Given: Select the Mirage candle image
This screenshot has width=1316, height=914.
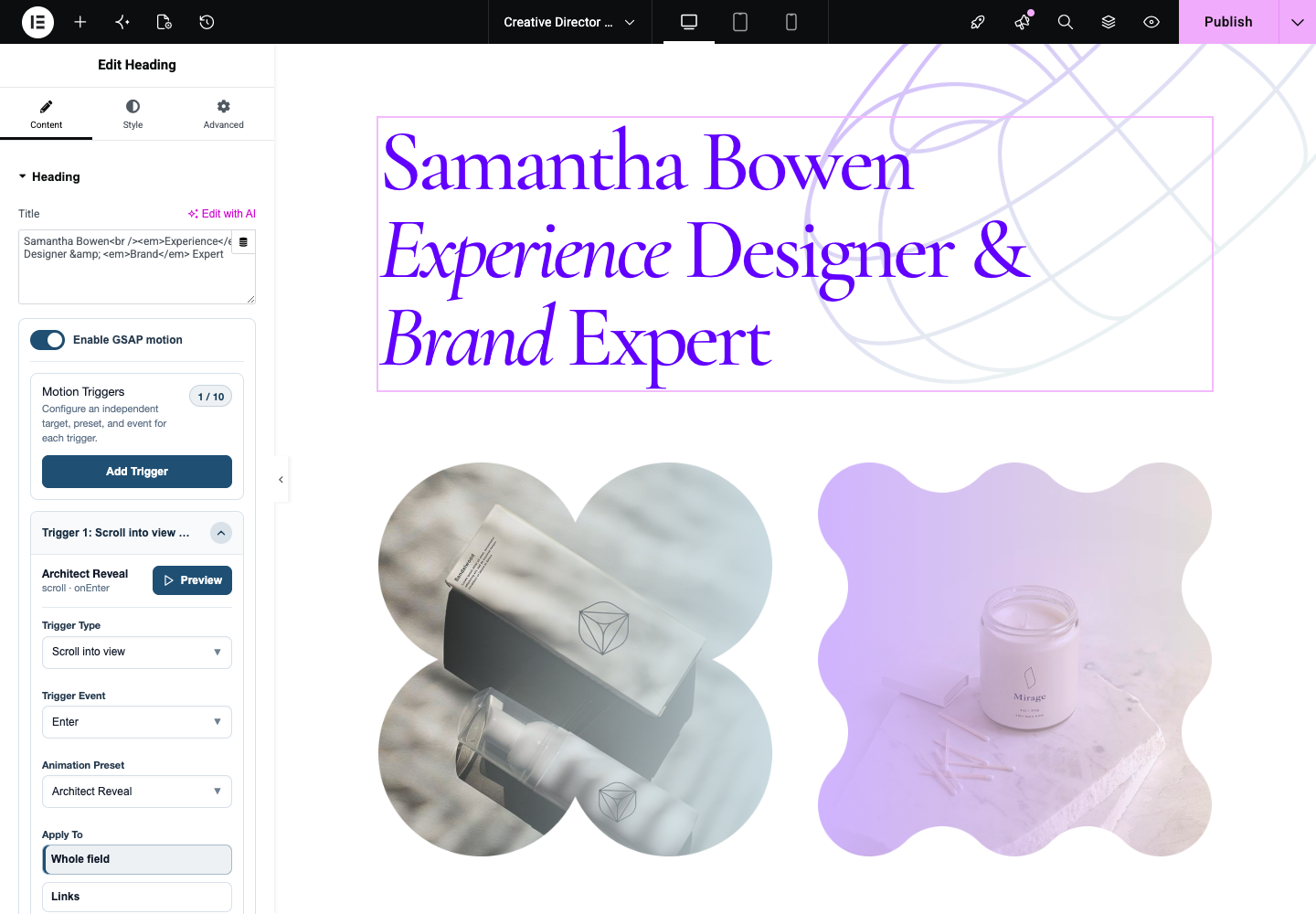Looking at the screenshot, I should click(x=1014, y=659).
